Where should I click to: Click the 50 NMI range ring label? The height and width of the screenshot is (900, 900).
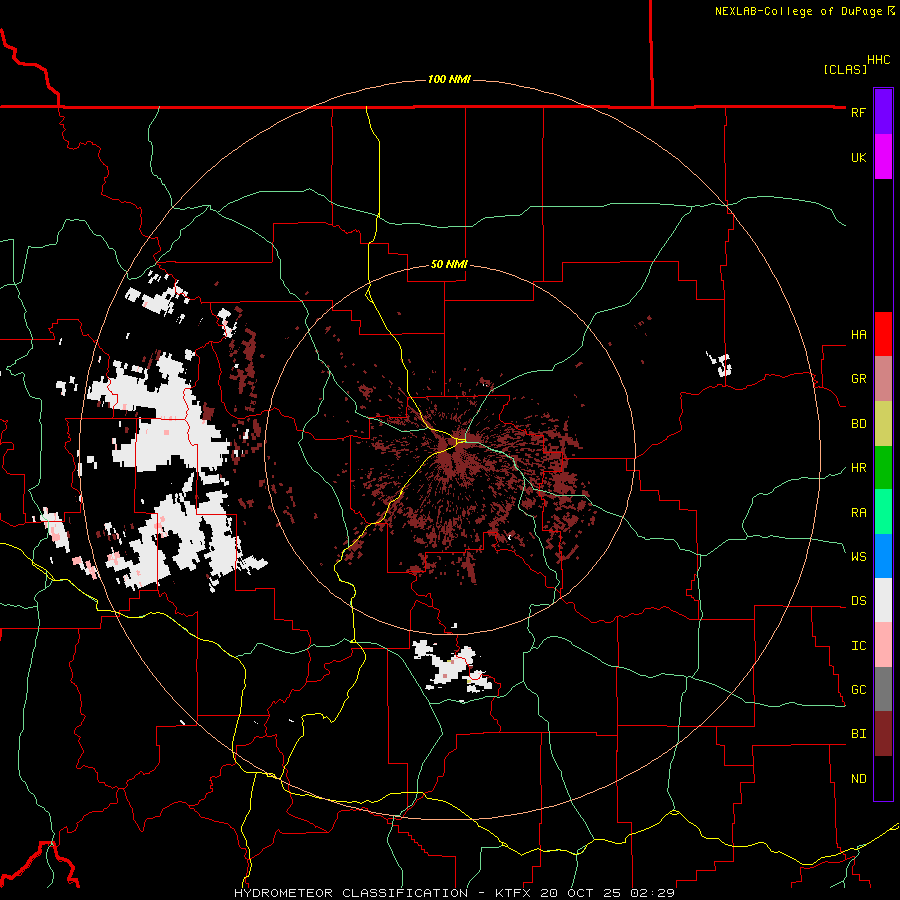[449, 265]
